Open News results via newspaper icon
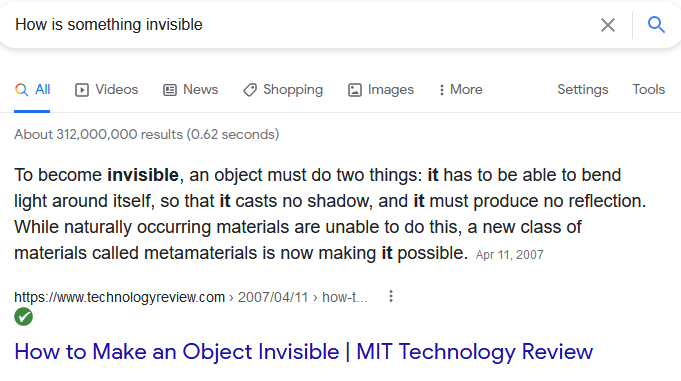The width and height of the screenshot is (681, 381). coord(169,90)
